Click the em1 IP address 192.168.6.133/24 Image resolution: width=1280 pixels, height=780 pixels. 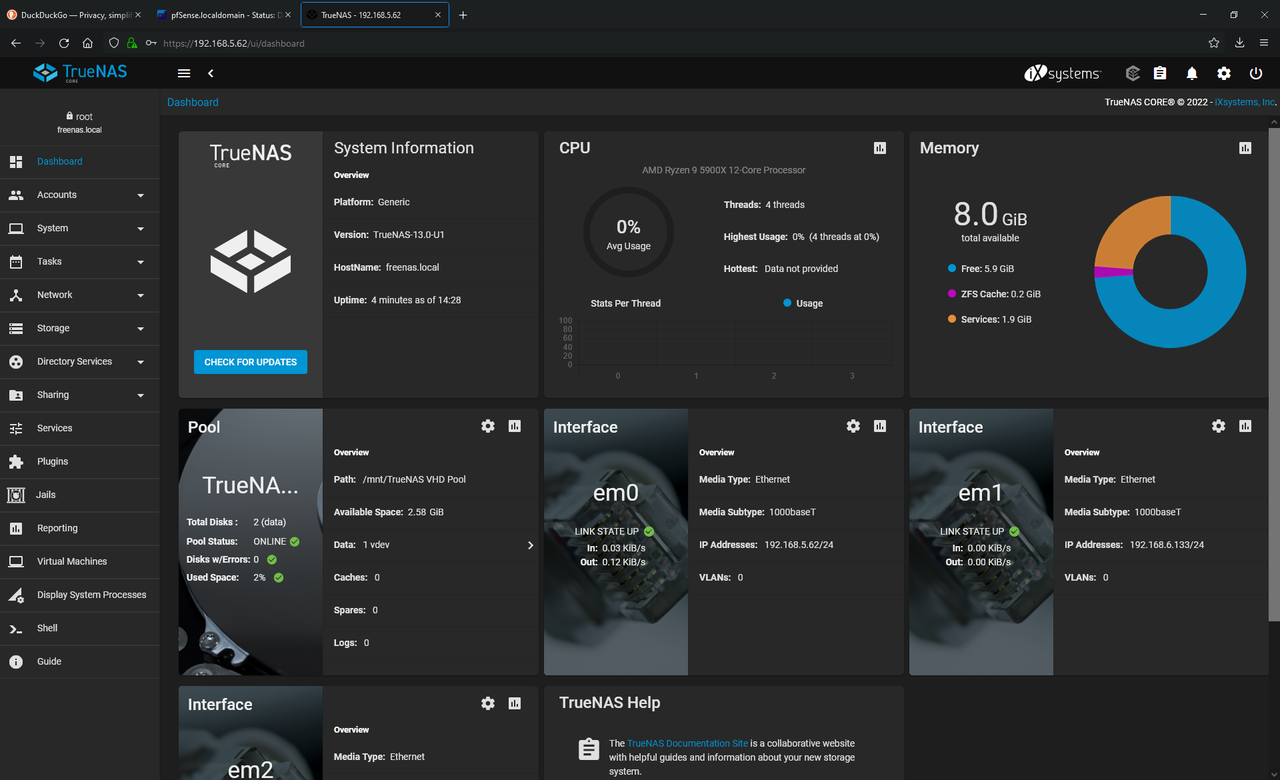pyautogui.click(x=1167, y=545)
